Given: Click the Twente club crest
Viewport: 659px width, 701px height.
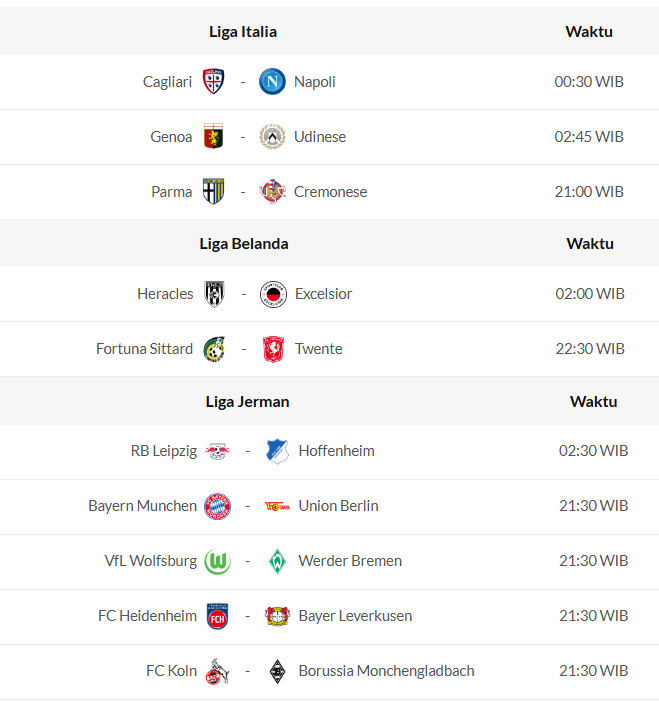Looking at the screenshot, I should coord(272,349).
